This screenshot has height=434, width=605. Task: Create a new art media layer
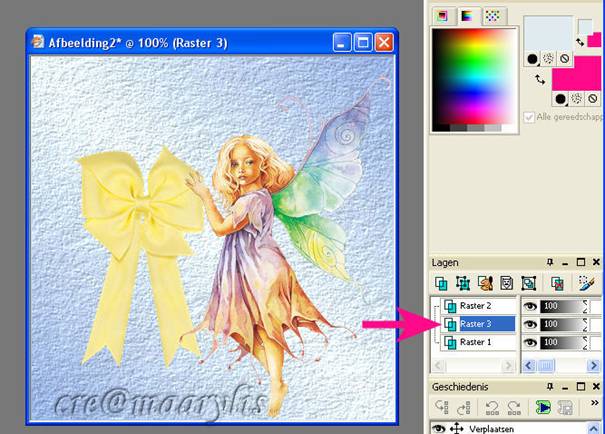click(x=485, y=284)
